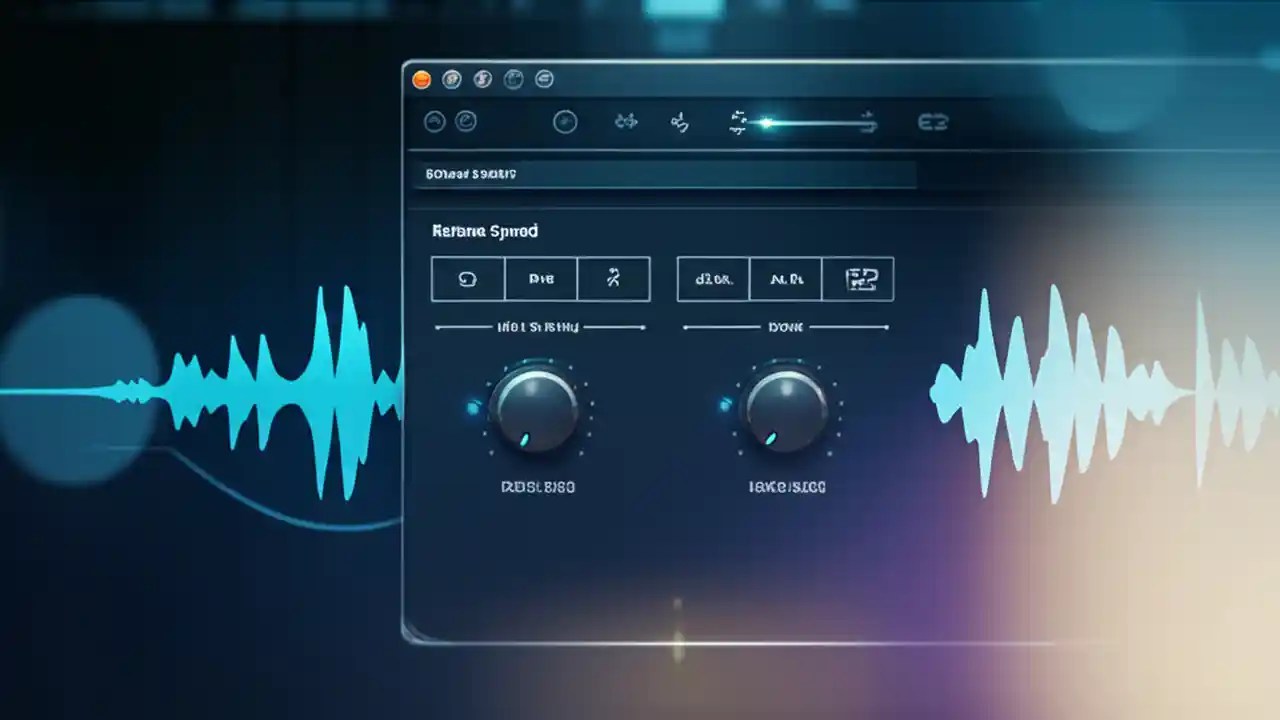
Task: Click the redo circle icon in the toolbar
Action: tap(467, 122)
